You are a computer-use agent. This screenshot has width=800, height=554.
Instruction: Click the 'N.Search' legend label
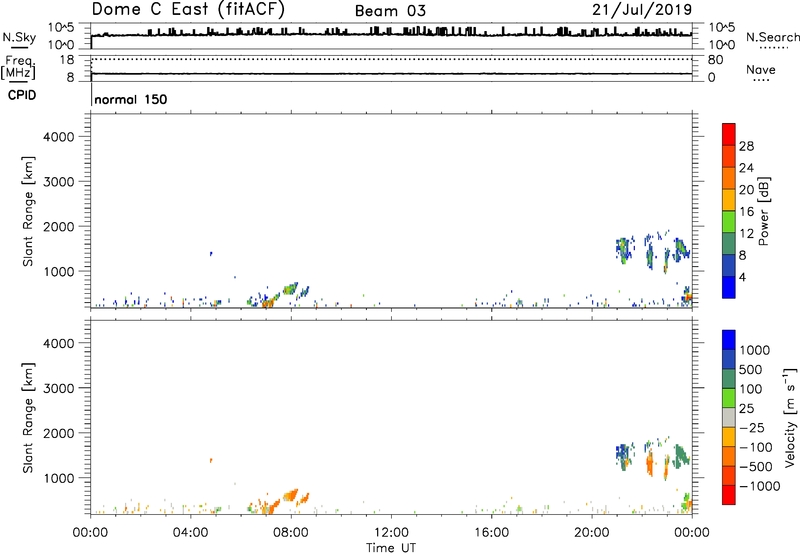pyautogui.click(x=772, y=37)
